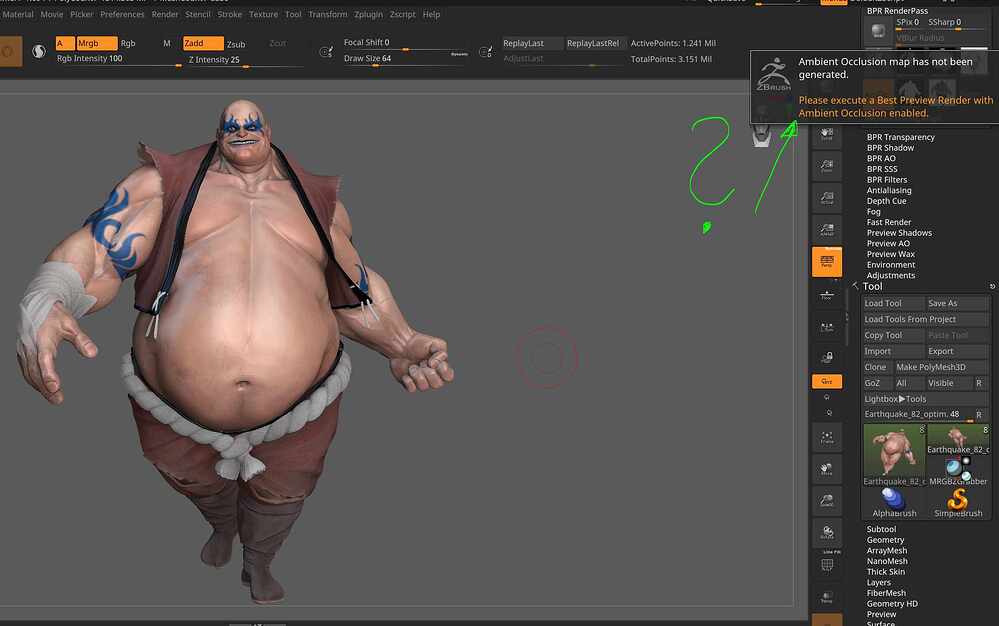Screen dimensions: 999x626
Task: Enable the Zsub button
Action: pyautogui.click(x=236, y=44)
